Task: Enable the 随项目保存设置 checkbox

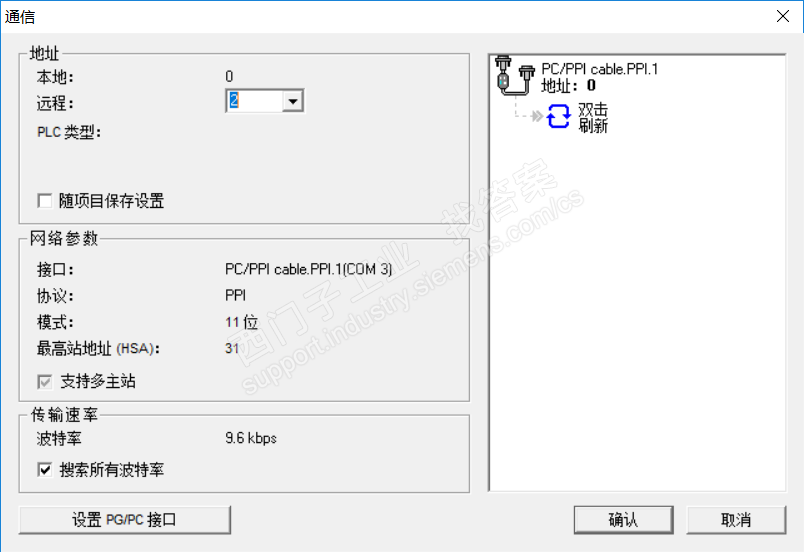Action: [x=45, y=201]
